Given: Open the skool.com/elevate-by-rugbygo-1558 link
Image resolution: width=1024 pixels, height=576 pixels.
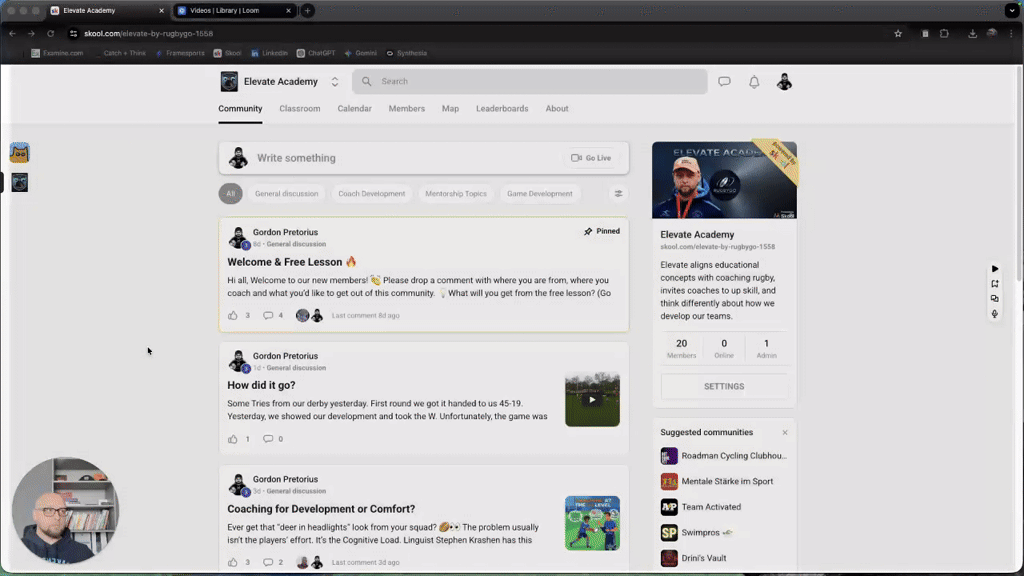Looking at the screenshot, I should pos(717,247).
